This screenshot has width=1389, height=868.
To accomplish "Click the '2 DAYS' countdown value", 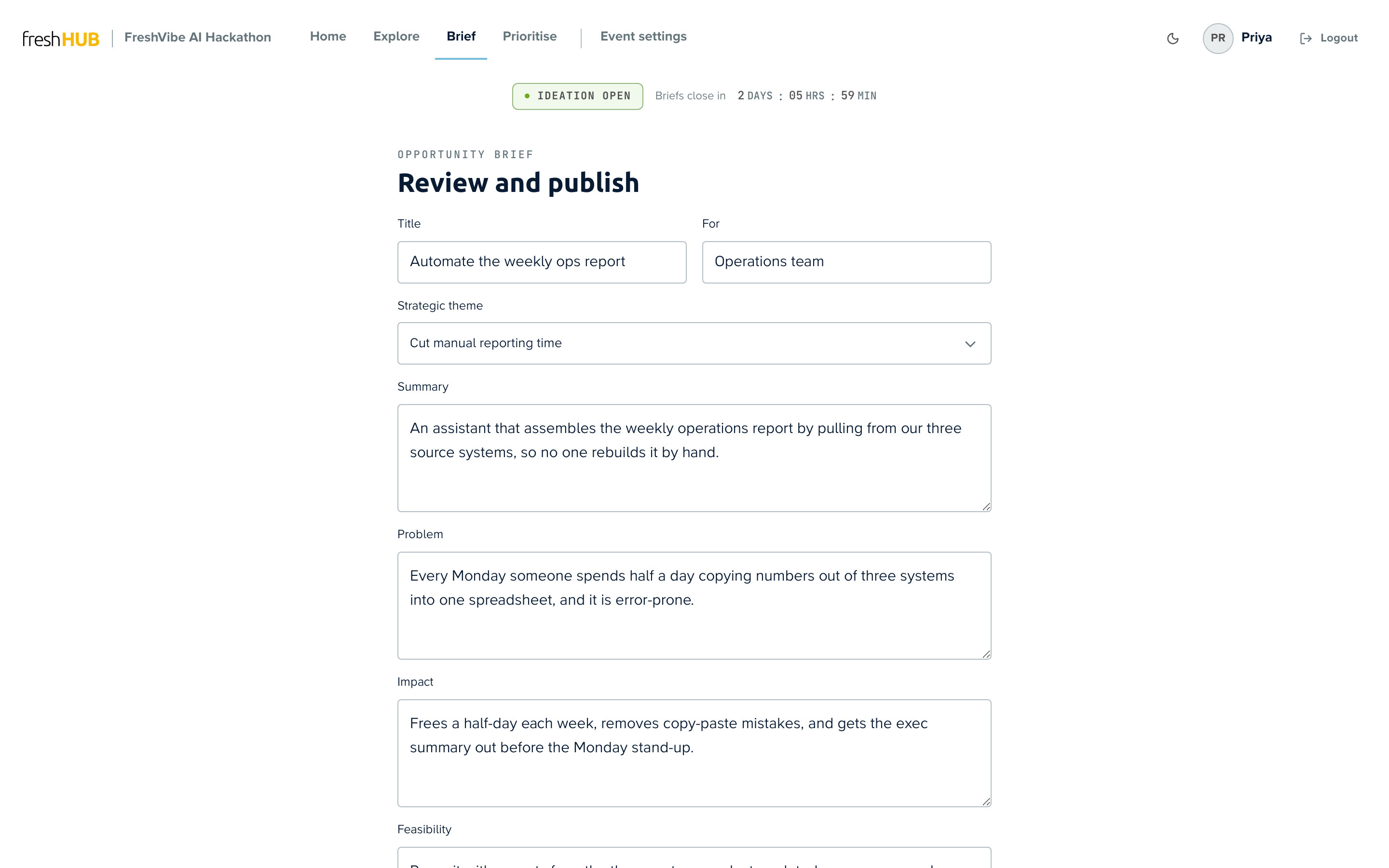I will click(x=755, y=96).
